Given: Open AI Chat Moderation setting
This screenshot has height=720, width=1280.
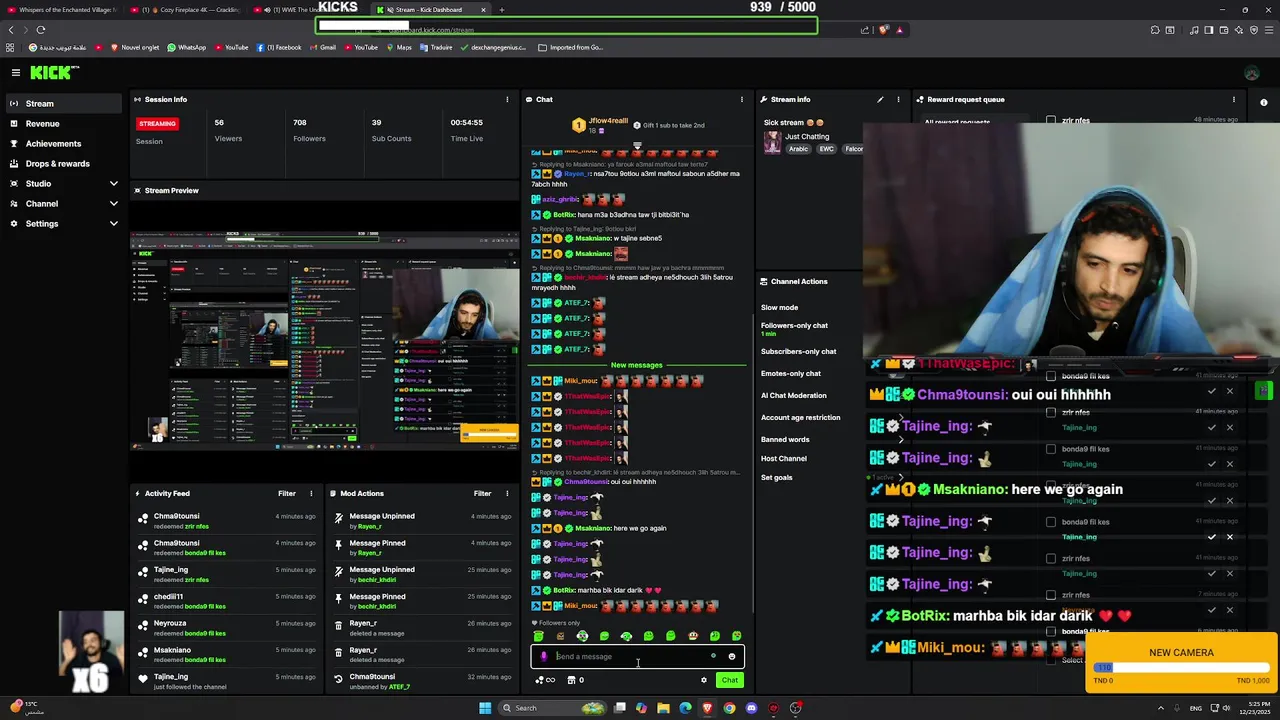Looking at the screenshot, I should click(793, 396).
